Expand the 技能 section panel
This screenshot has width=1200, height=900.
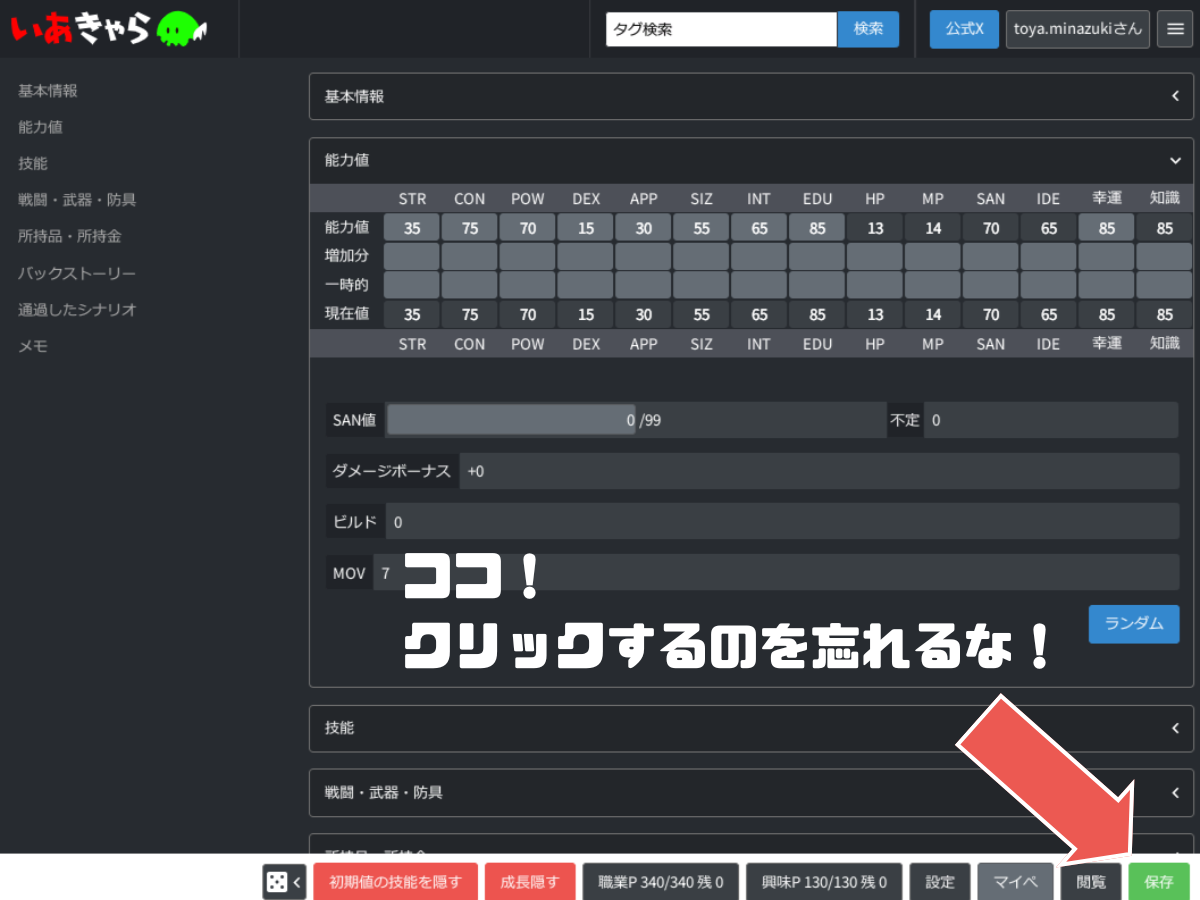click(x=1175, y=728)
